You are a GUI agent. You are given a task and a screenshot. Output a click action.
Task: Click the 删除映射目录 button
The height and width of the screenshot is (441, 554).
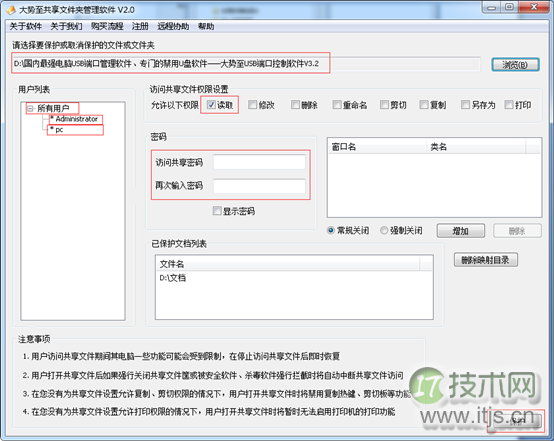pos(485,260)
